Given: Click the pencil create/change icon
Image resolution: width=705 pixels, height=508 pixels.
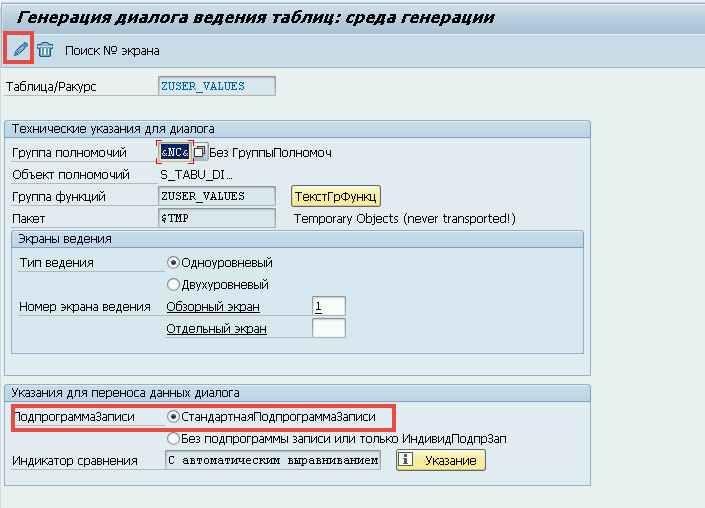Looking at the screenshot, I should (x=20, y=49).
